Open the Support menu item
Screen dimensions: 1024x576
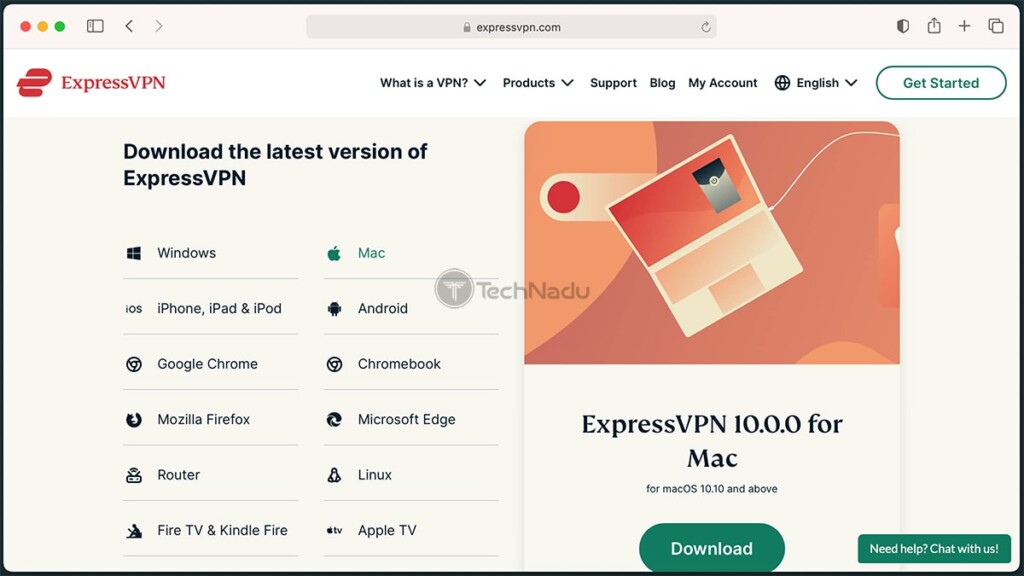pyautogui.click(x=613, y=83)
